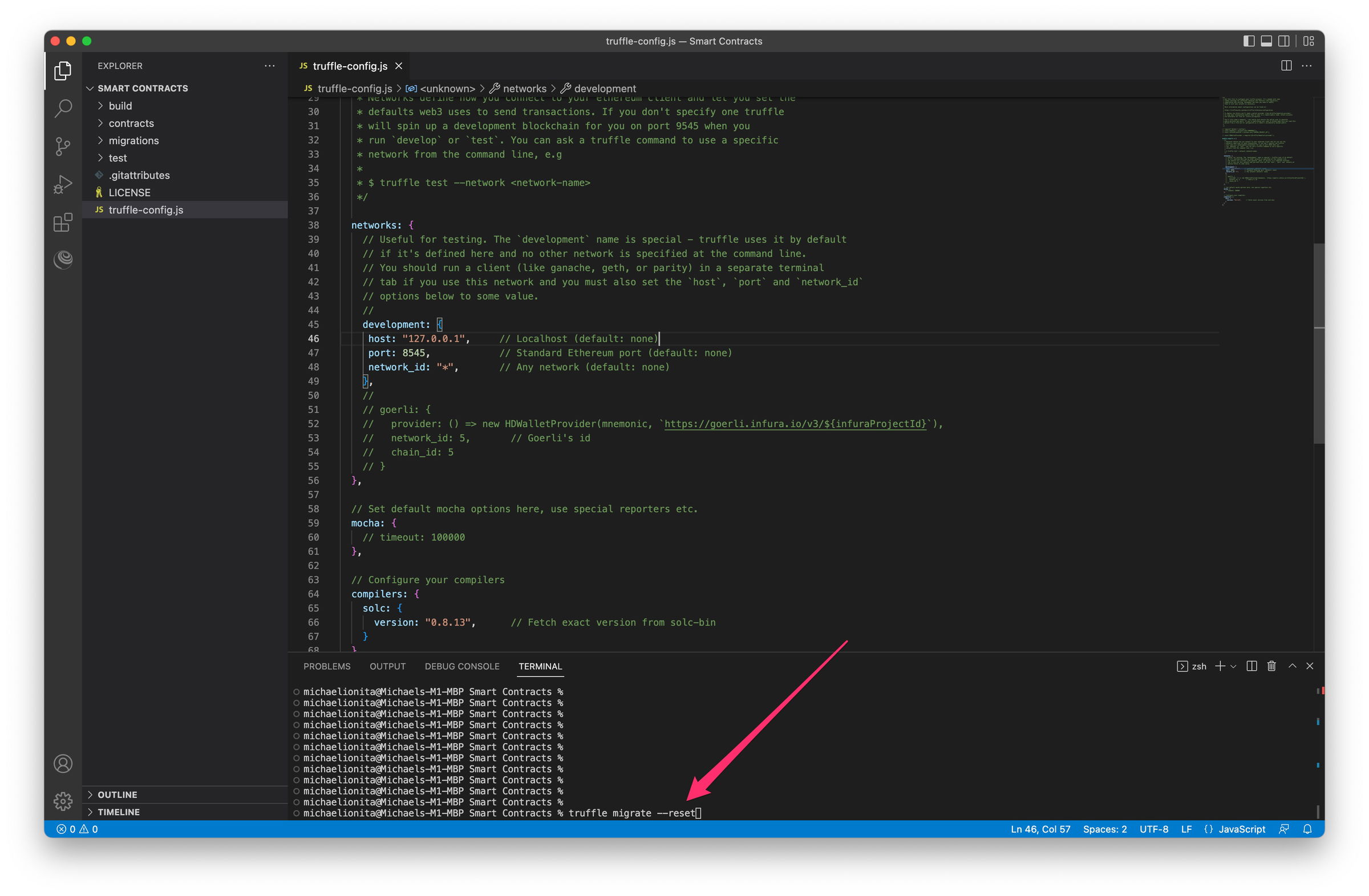Open the Manage gear icon

point(63,801)
